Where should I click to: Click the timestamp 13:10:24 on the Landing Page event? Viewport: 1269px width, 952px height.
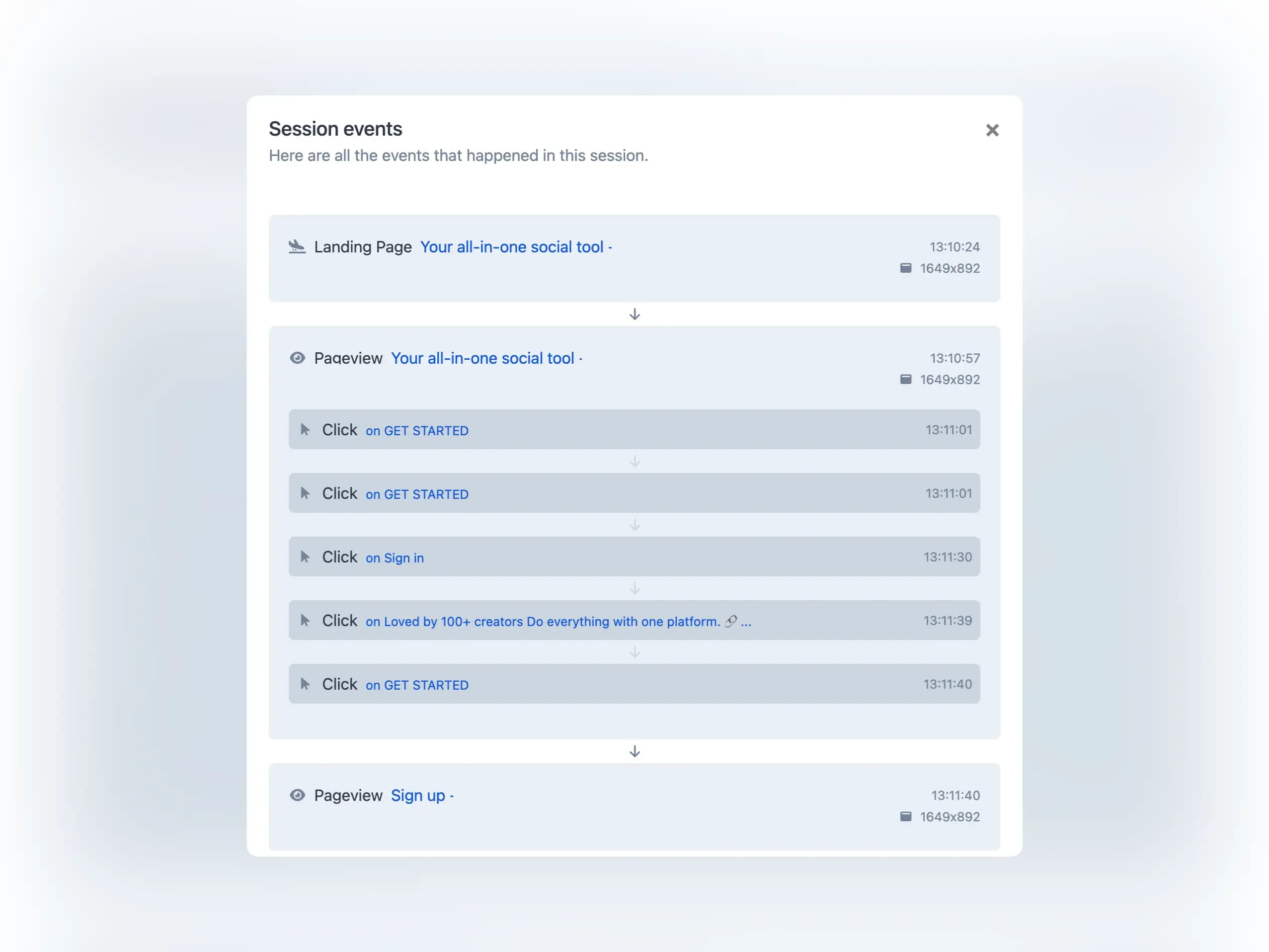point(954,247)
